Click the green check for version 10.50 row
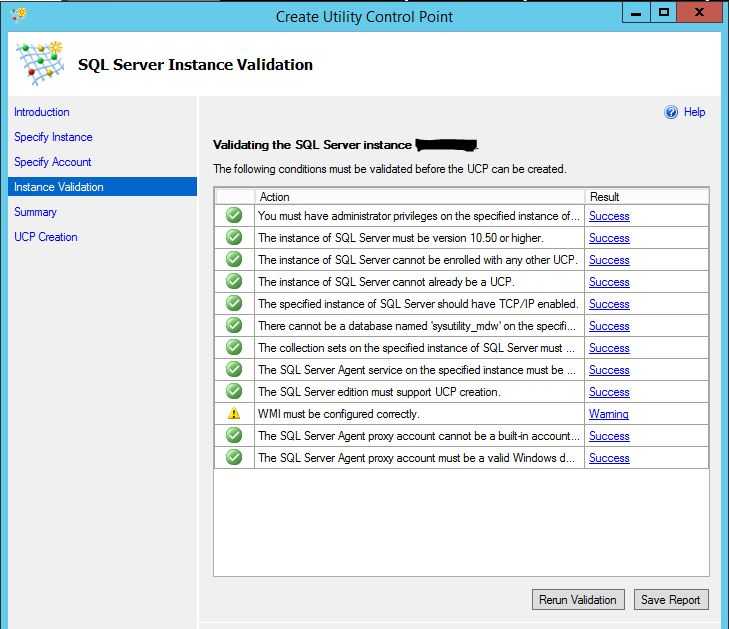The image size is (729, 629). coord(234,237)
